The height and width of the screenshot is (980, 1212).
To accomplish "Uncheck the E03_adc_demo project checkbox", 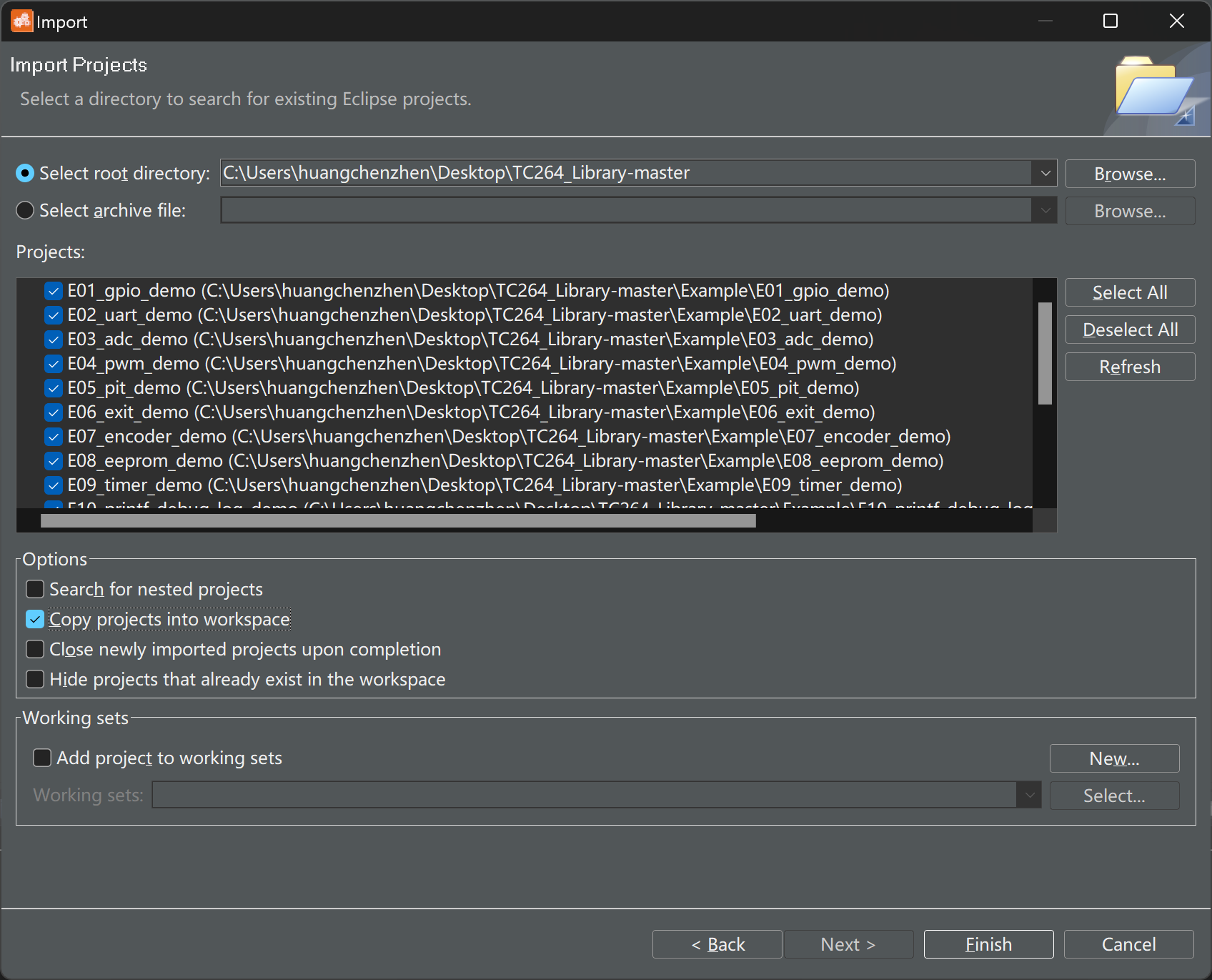I will coord(54,340).
